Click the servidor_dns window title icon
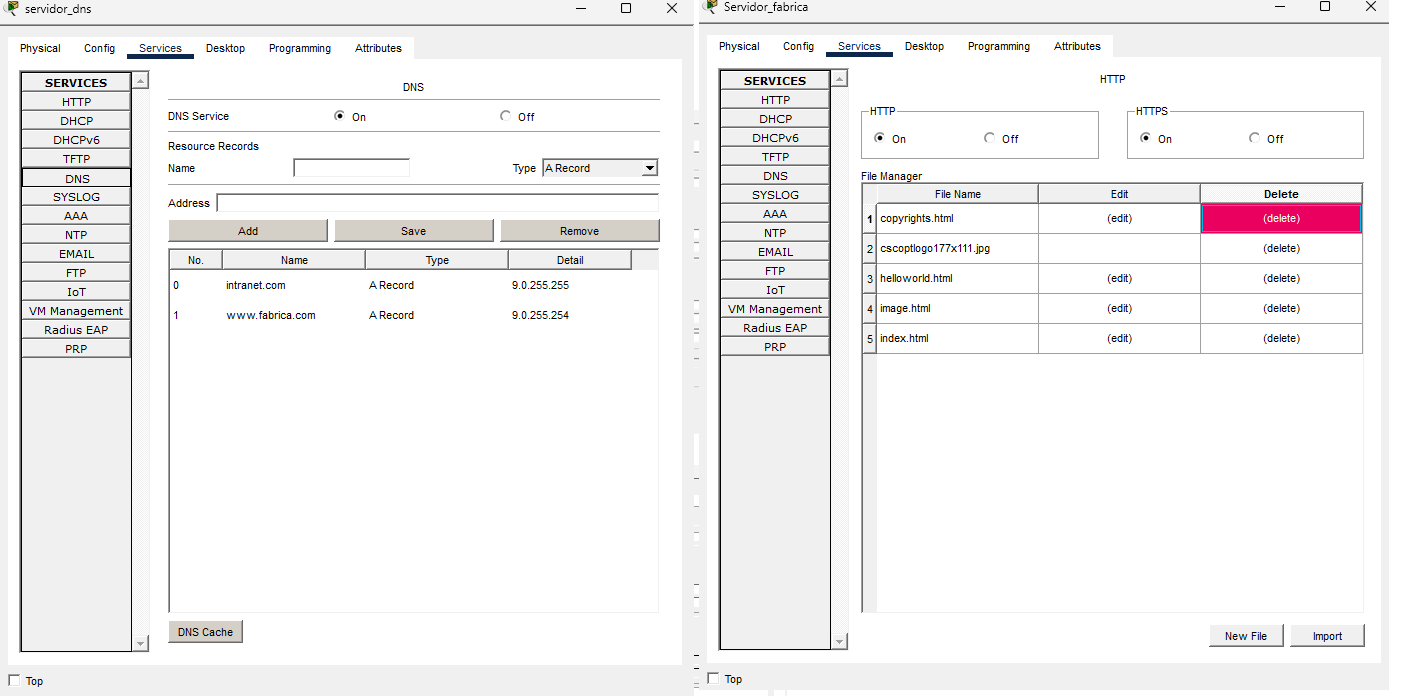This screenshot has width=1428, height=696. tap(11, 8)
